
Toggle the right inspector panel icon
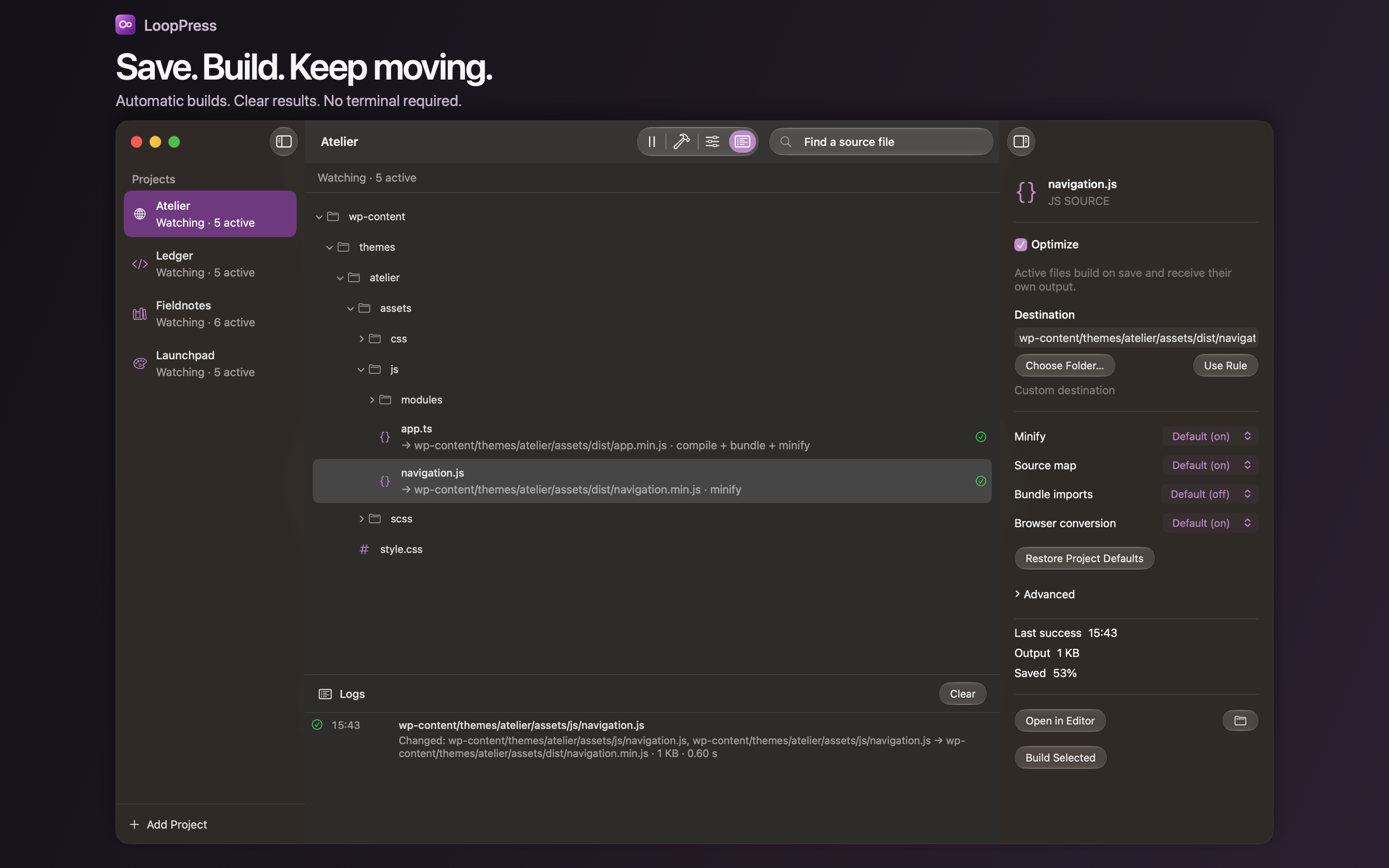(1021, 142)
